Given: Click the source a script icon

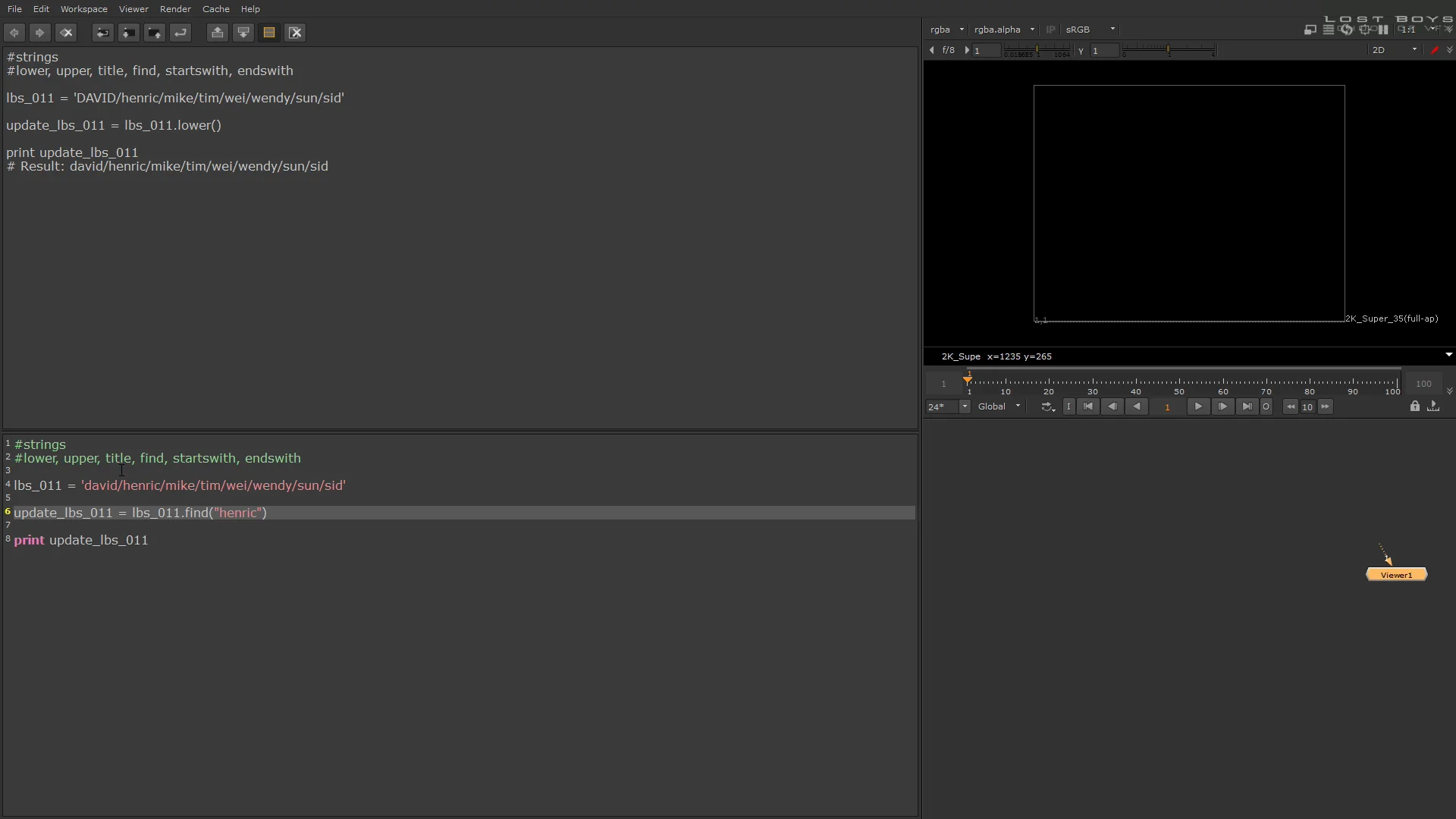Looking at the screenshot, I should coord(103,33).
